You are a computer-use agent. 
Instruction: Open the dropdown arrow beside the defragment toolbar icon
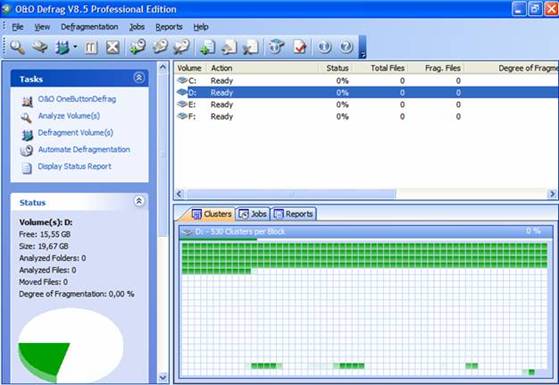click(75, 47)
